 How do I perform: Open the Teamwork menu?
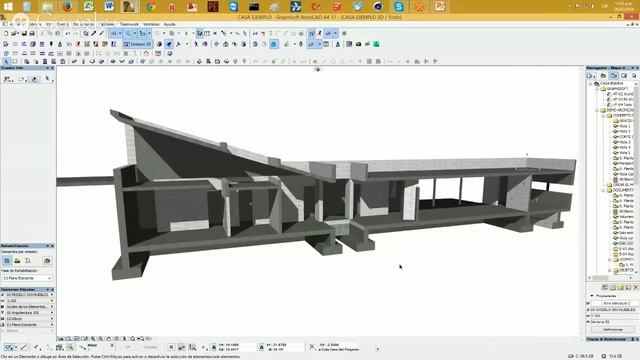pyautogui.click(x=129, y=24)
